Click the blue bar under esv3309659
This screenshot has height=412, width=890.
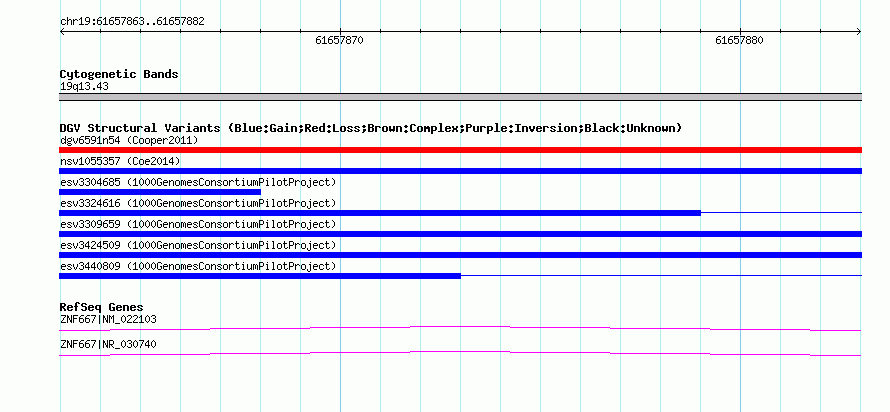(460, 234)
